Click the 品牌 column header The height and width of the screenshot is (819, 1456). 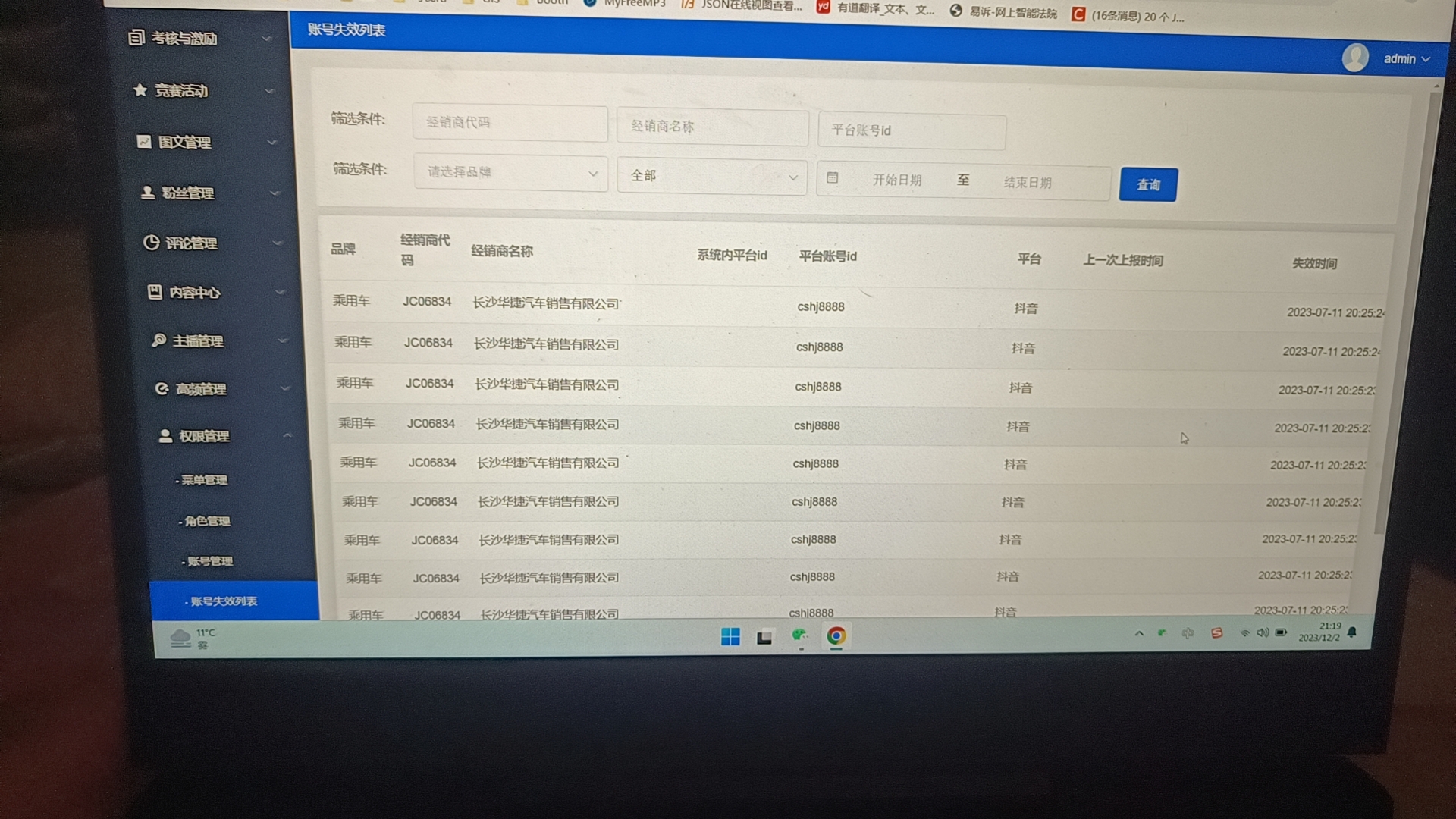coord(343,248)
